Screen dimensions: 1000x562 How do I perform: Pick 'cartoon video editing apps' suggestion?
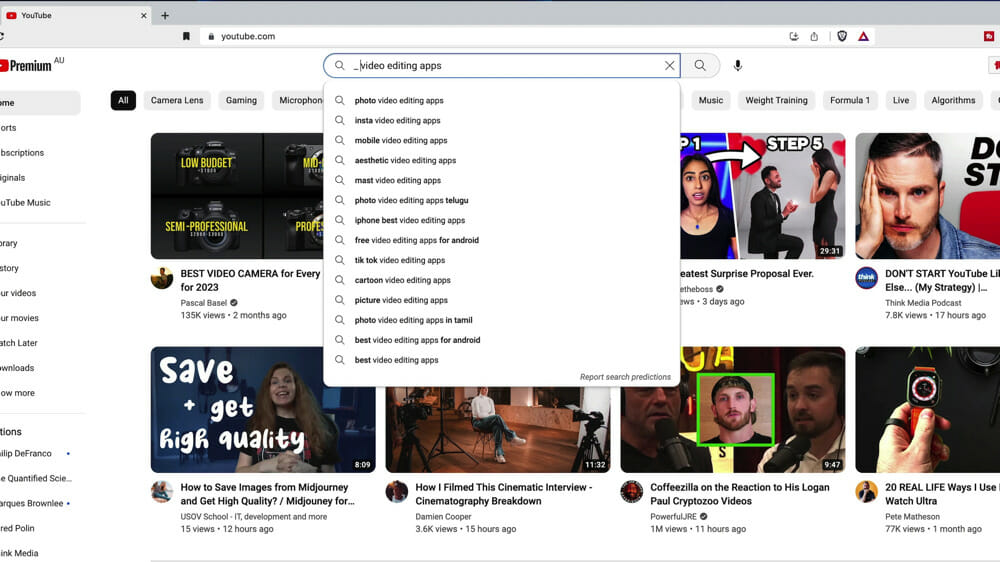402,280
